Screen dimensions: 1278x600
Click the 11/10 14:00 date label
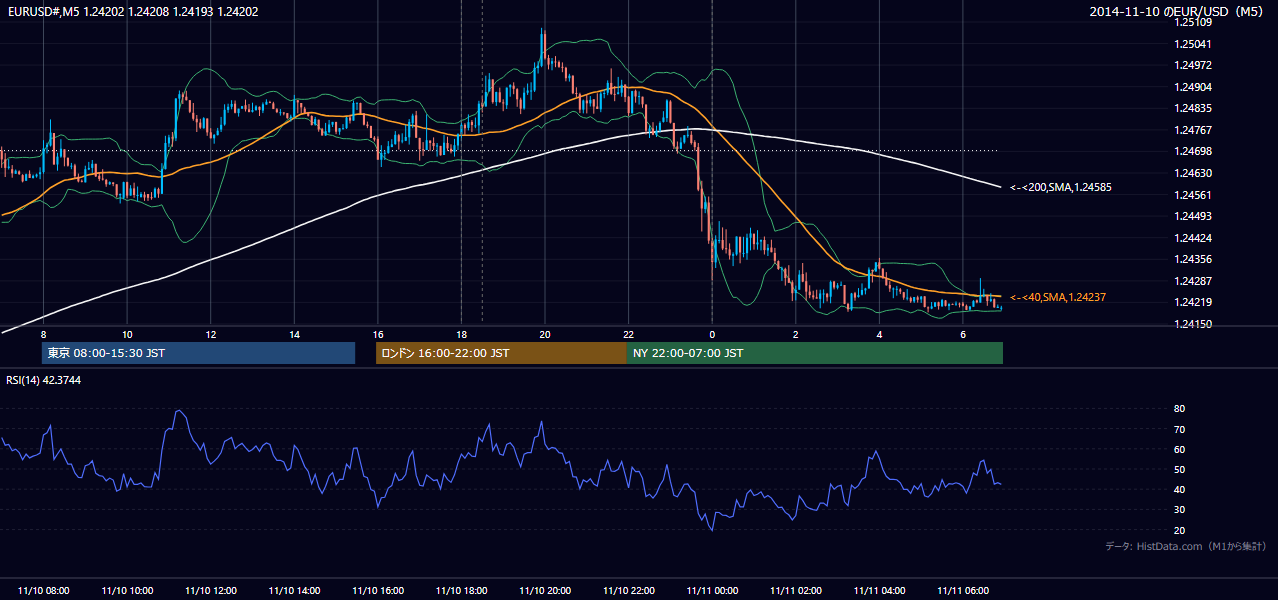(294, 591)
